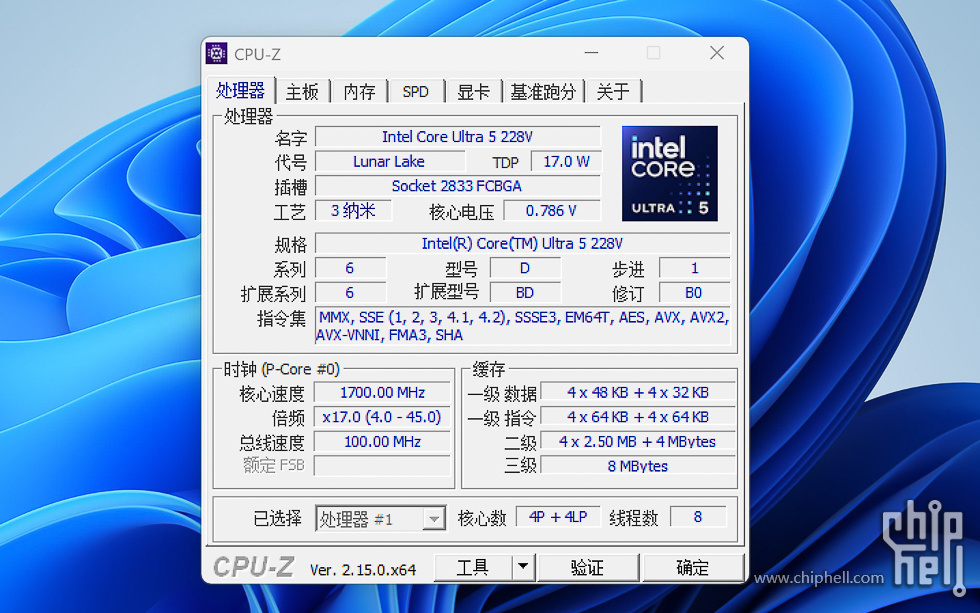Click the process value 3 纳米
Viewport: 980px width, 613px height.
353,211
